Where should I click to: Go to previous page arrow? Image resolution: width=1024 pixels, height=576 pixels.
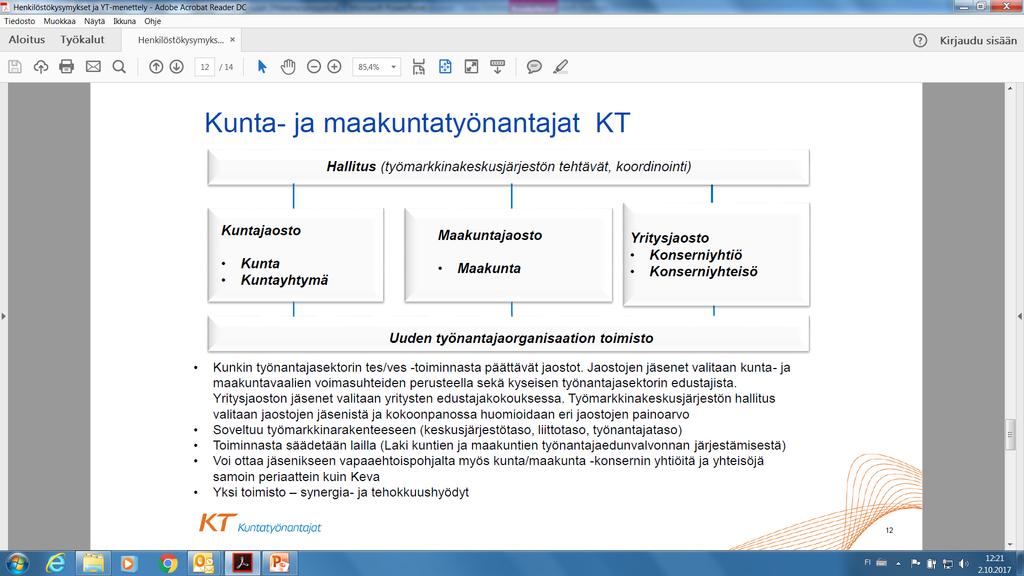[156, 67]
